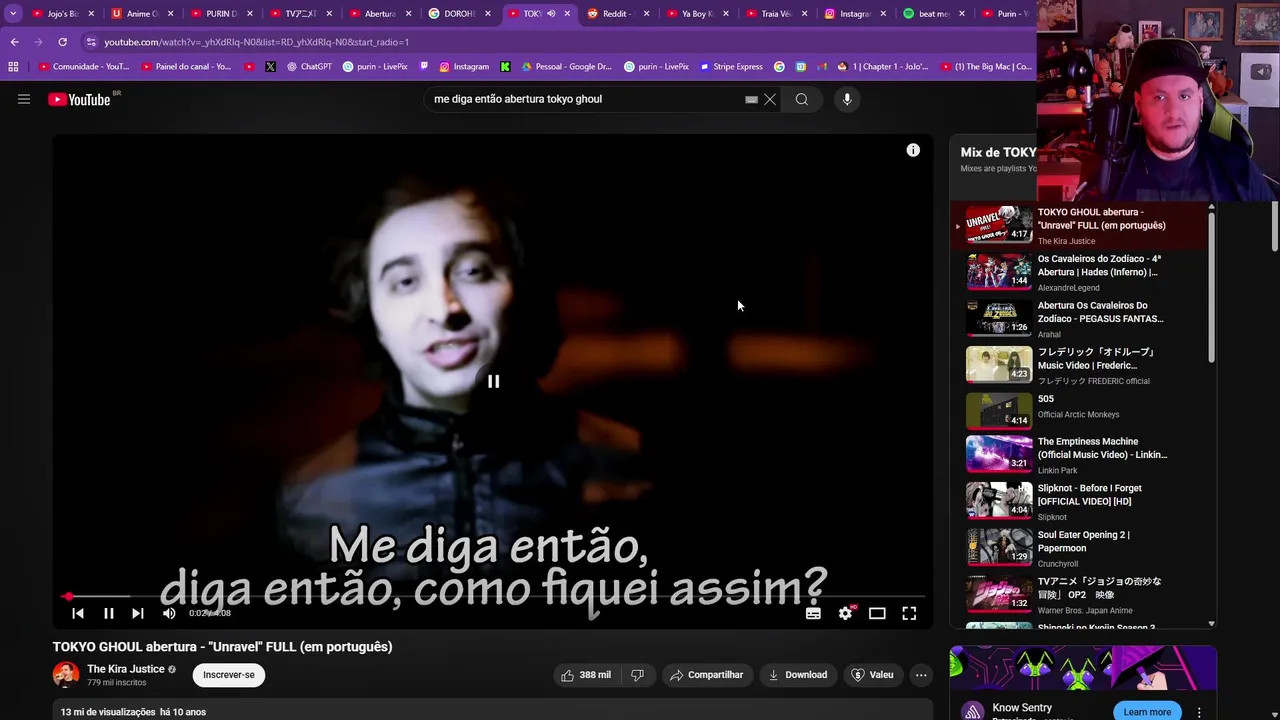Open the tab search dropdown arrow
The height and width of the screenshot is (720, 1280).
(x=13, y=14)
